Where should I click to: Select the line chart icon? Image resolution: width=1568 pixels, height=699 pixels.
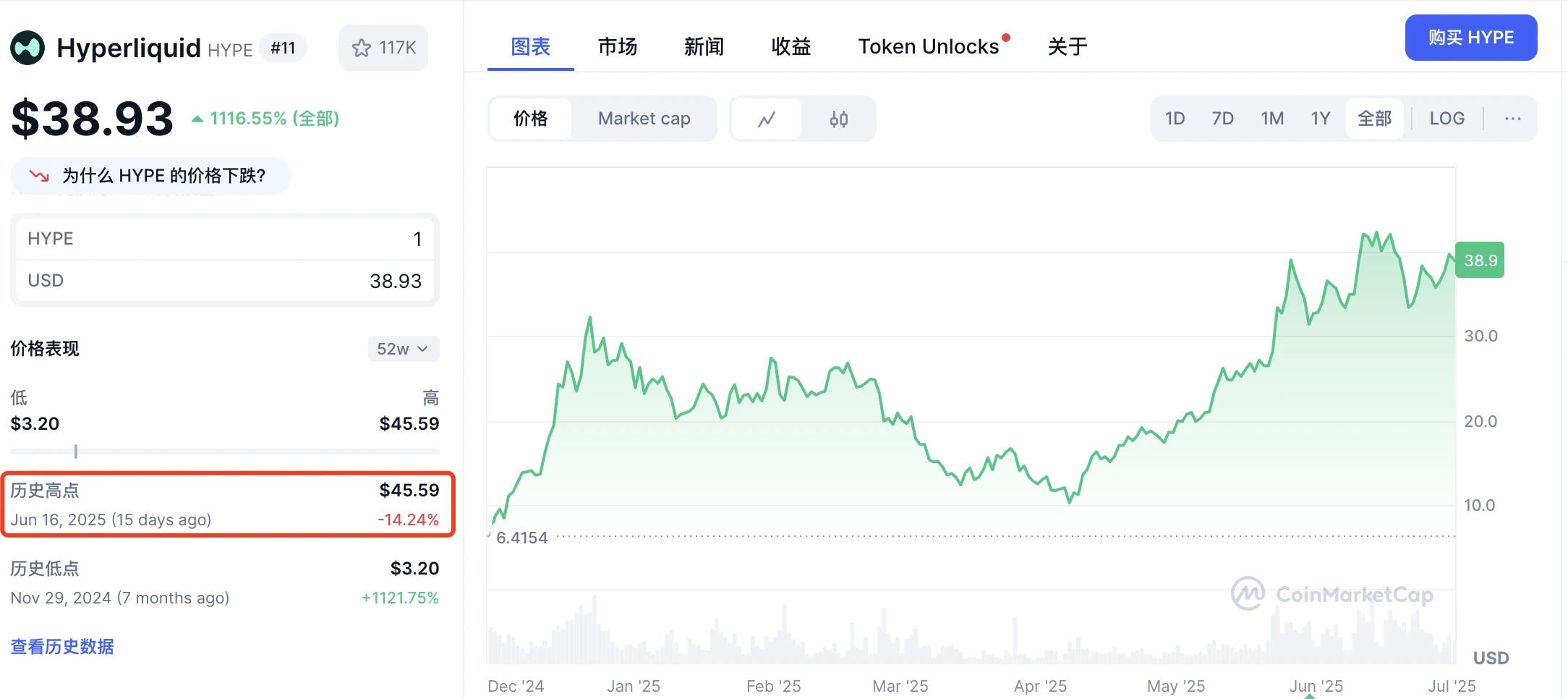pos(766,118)
